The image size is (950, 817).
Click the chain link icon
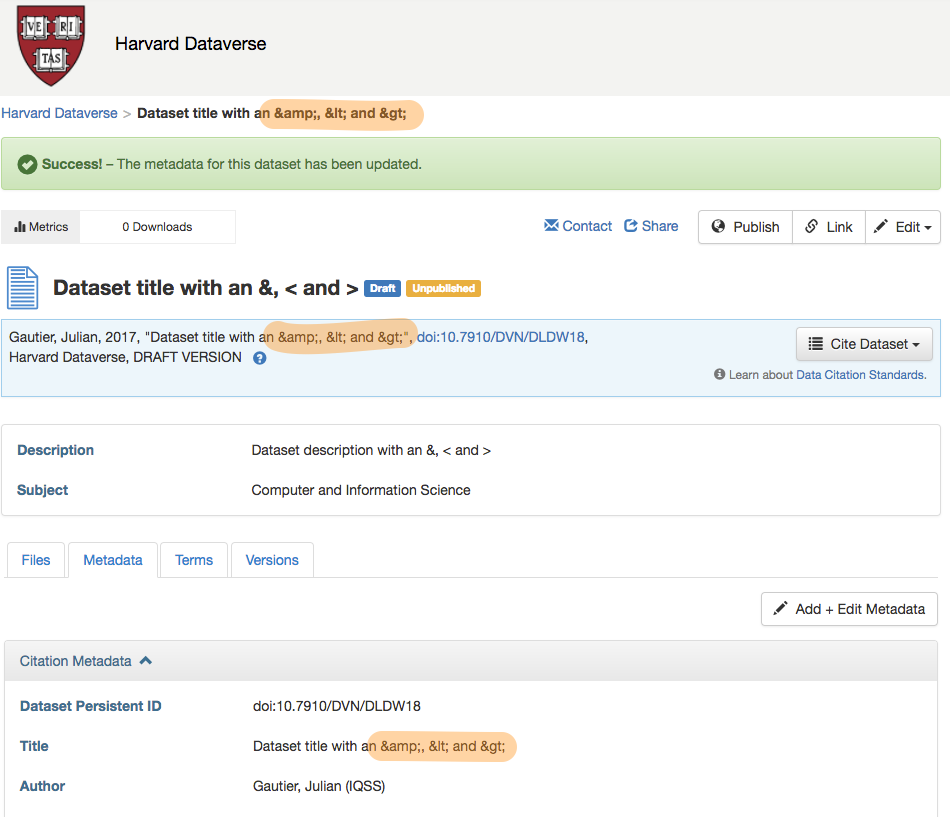(x=811, y=226)
